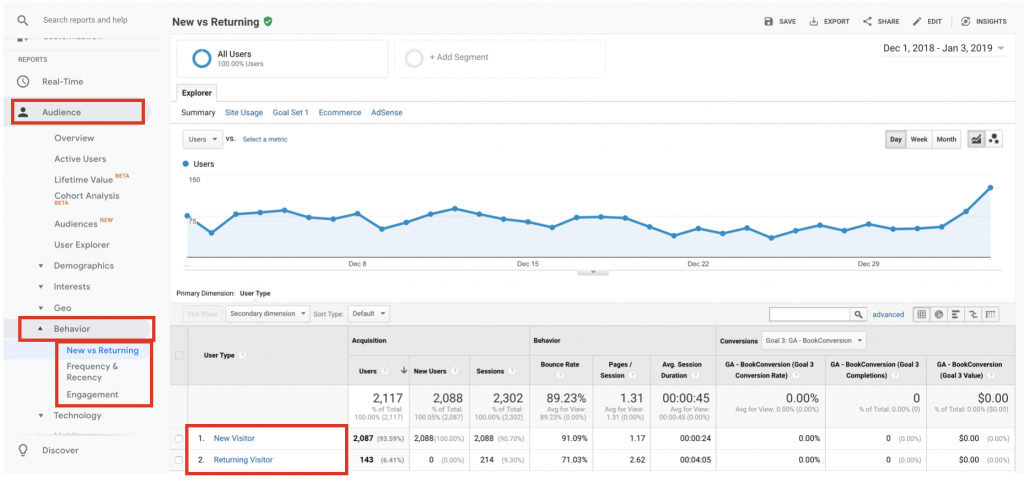Toggle the select-all rows header checkbox

coord(180,354)
